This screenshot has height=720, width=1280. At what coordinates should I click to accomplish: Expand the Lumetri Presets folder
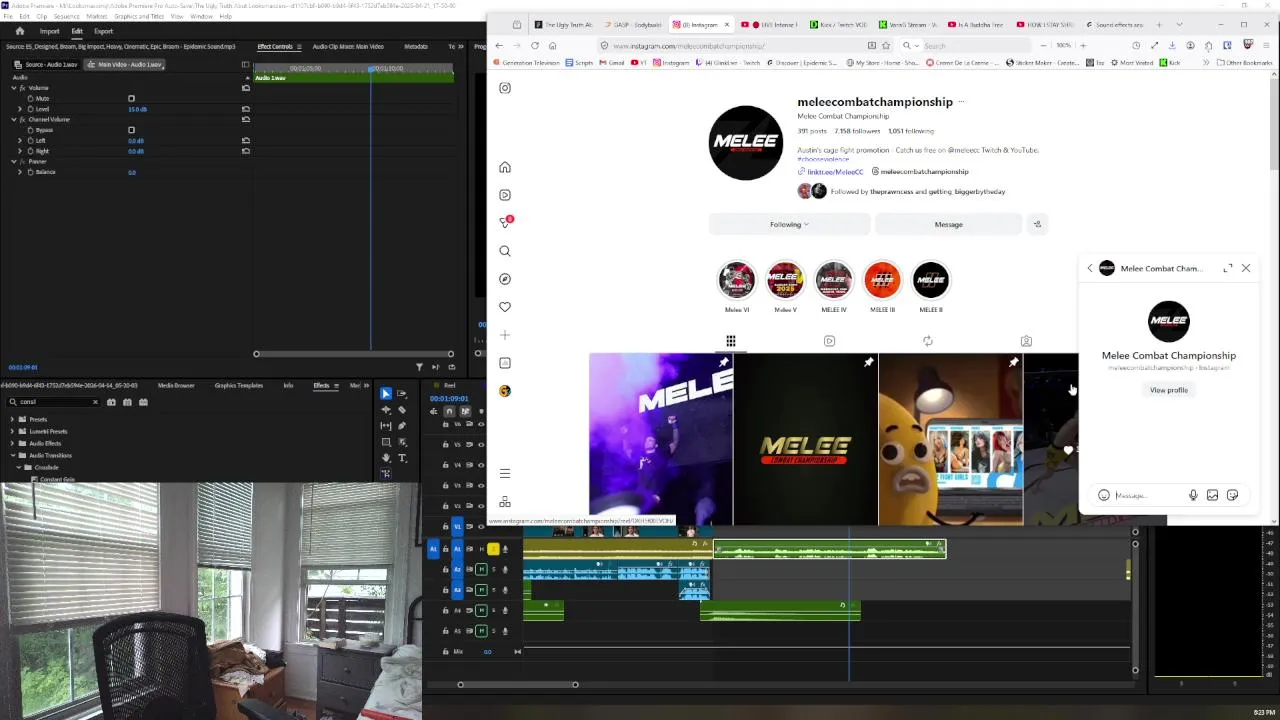point(12,432)
